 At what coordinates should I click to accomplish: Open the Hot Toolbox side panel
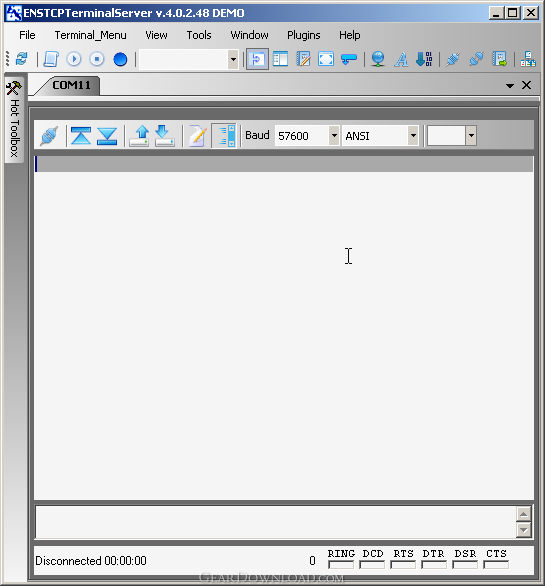14,120
